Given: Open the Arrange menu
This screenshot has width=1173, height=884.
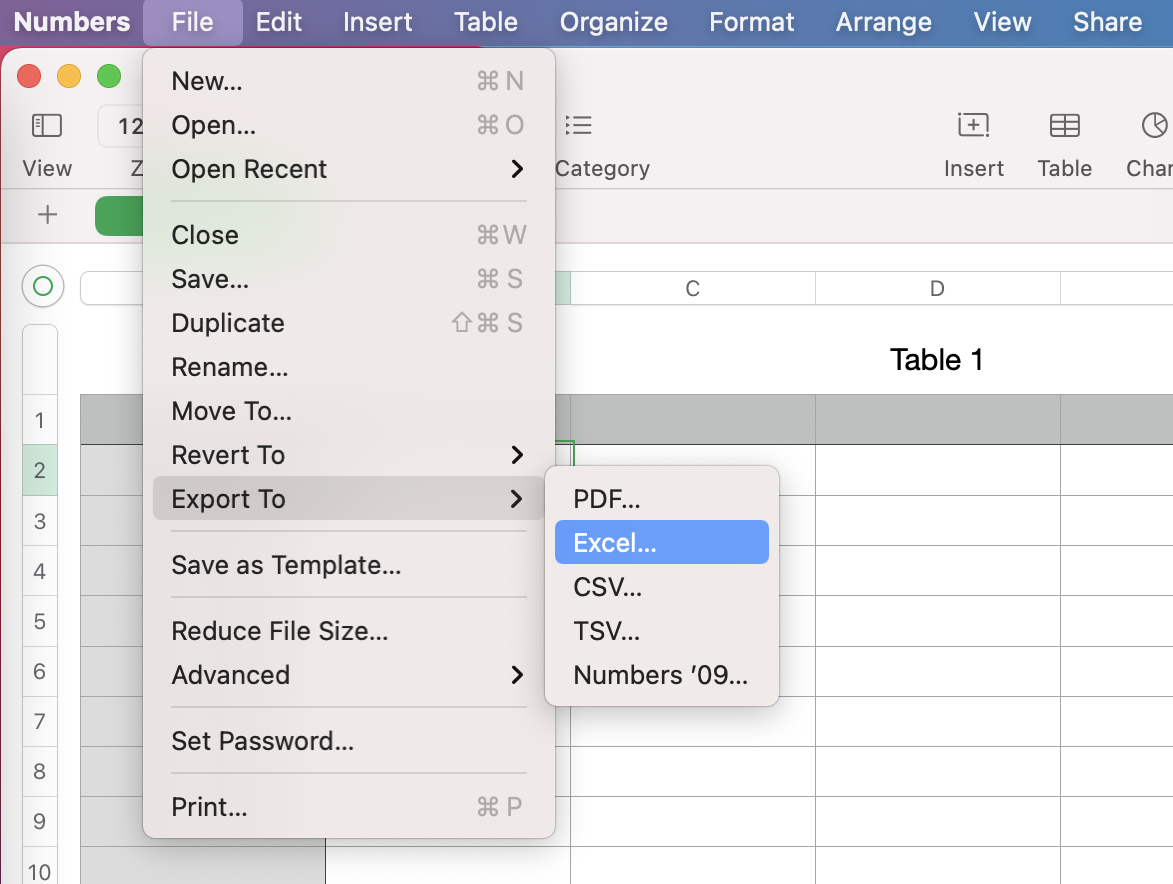Looking at the screenshot, I should pos(883,22).
